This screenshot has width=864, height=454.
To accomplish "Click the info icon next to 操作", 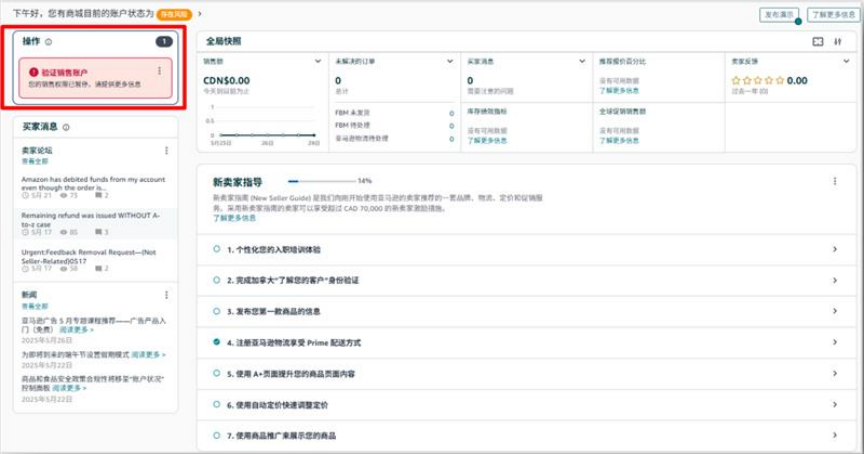I will 48,42.
